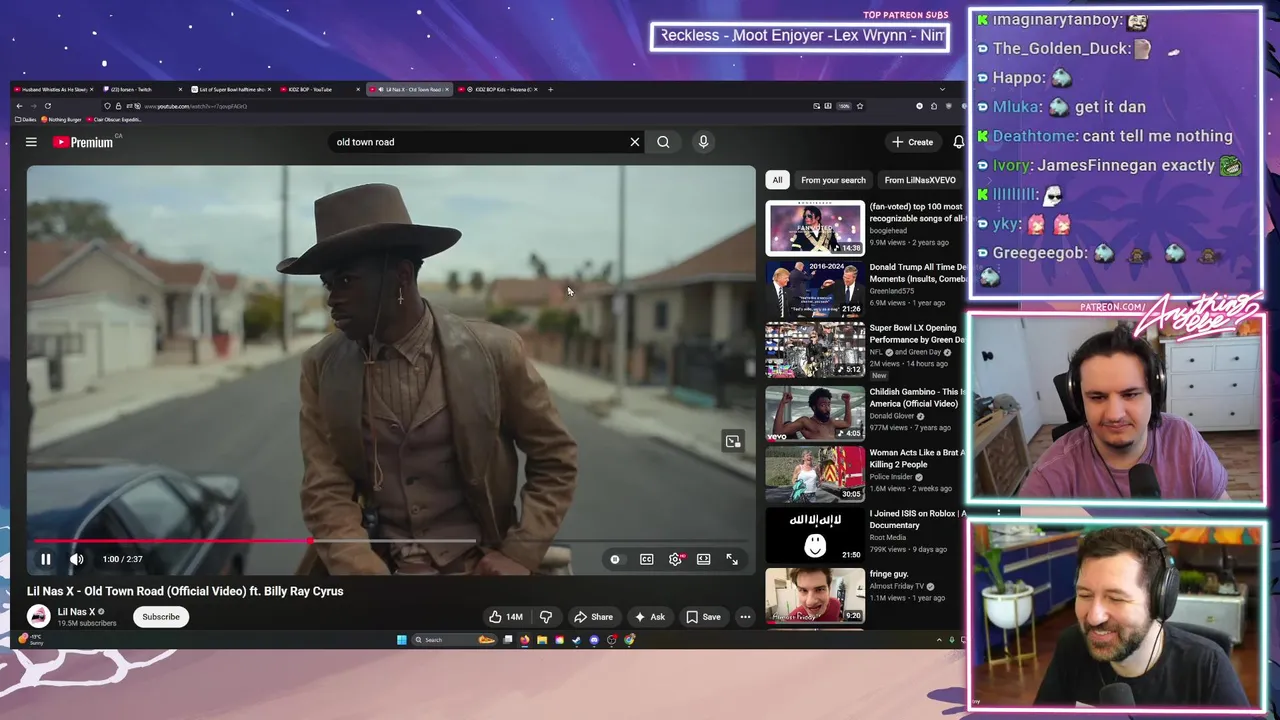Run the search with the magnifier button
Screen dimensions: 1280x720
[663, 142]
